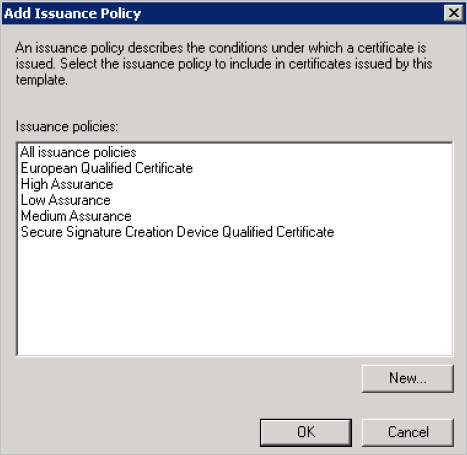Click empty area inside policies list box
Screen dimensions: 467x455
coord(235,297)
